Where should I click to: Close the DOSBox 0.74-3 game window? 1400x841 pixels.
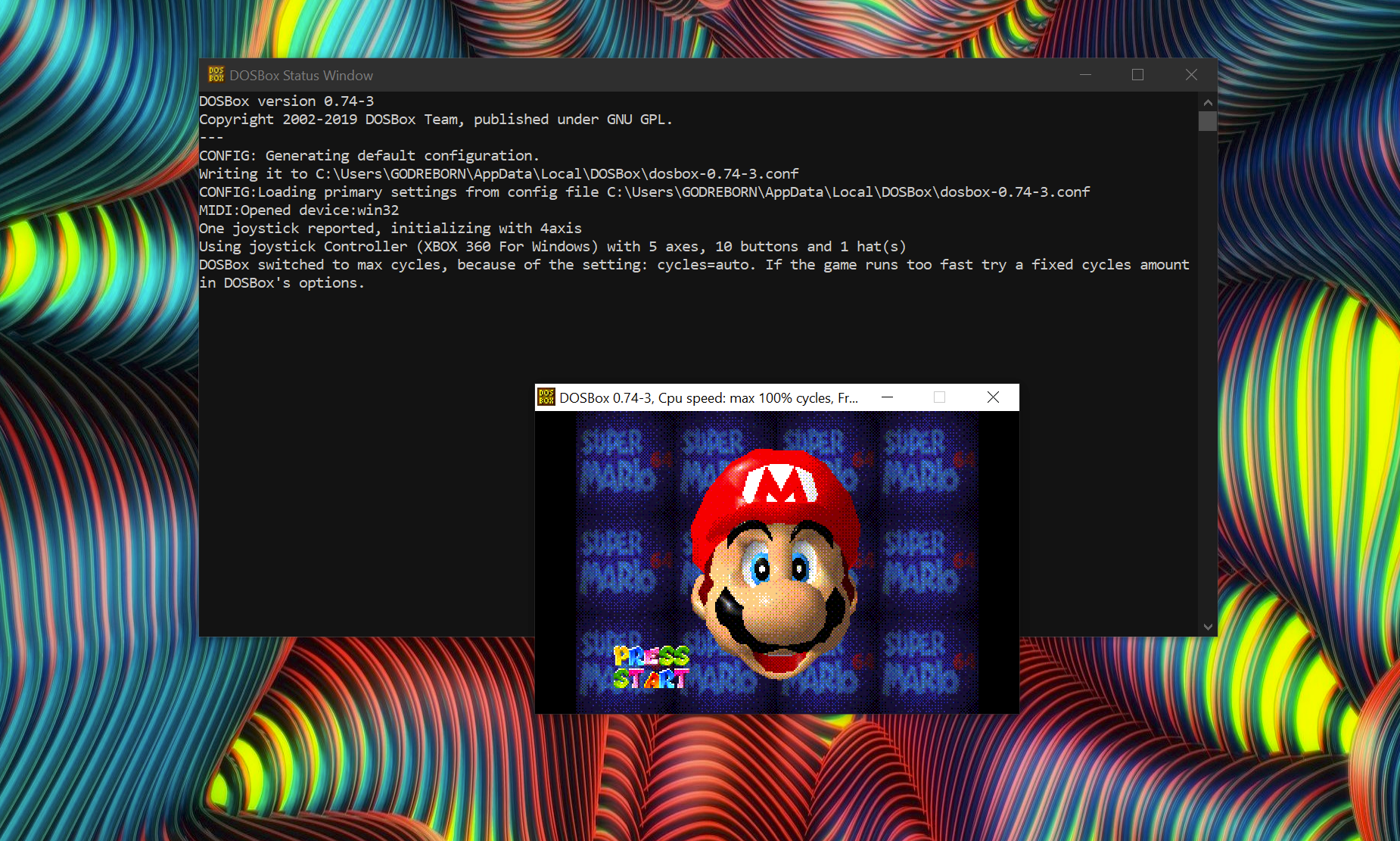[993, 397]
